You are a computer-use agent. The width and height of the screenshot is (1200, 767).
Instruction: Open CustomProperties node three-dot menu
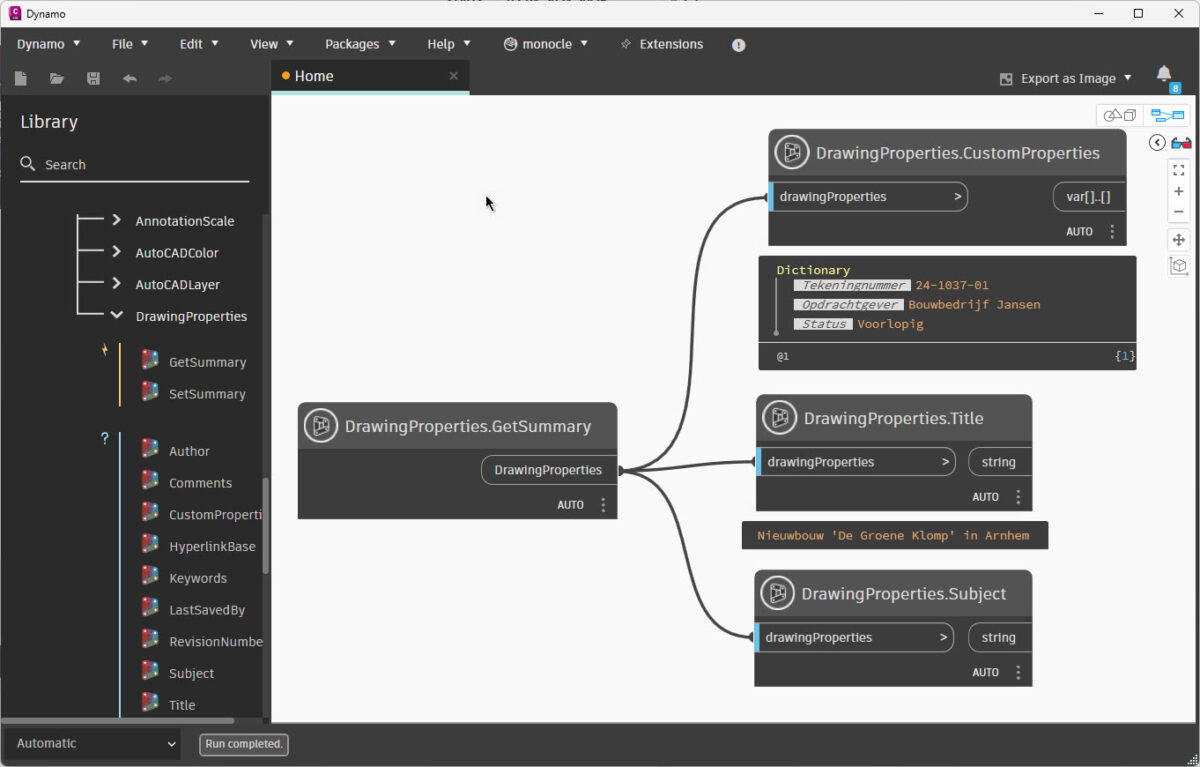[x=1112, y=231]
